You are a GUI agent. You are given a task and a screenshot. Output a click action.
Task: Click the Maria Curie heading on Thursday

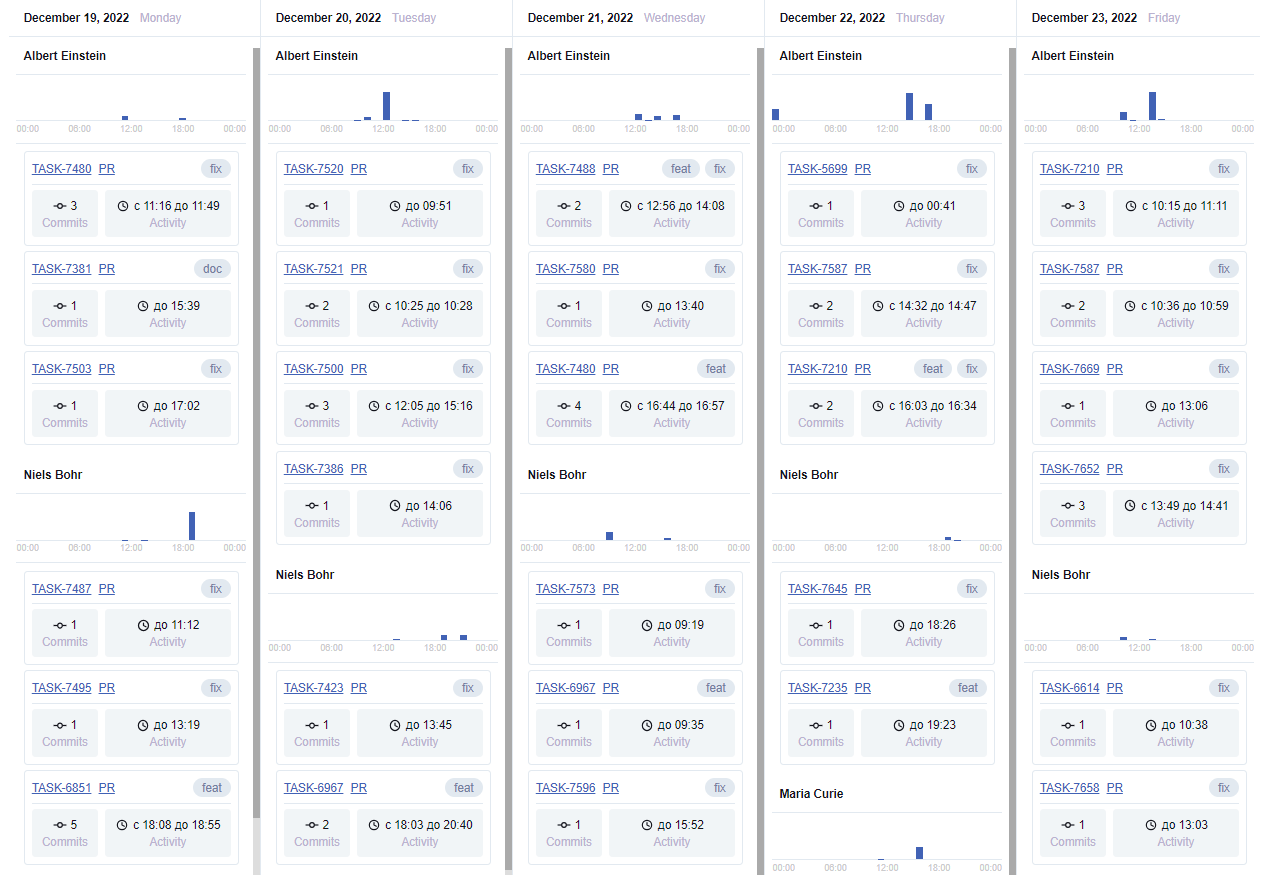click(x=811, y=794)
